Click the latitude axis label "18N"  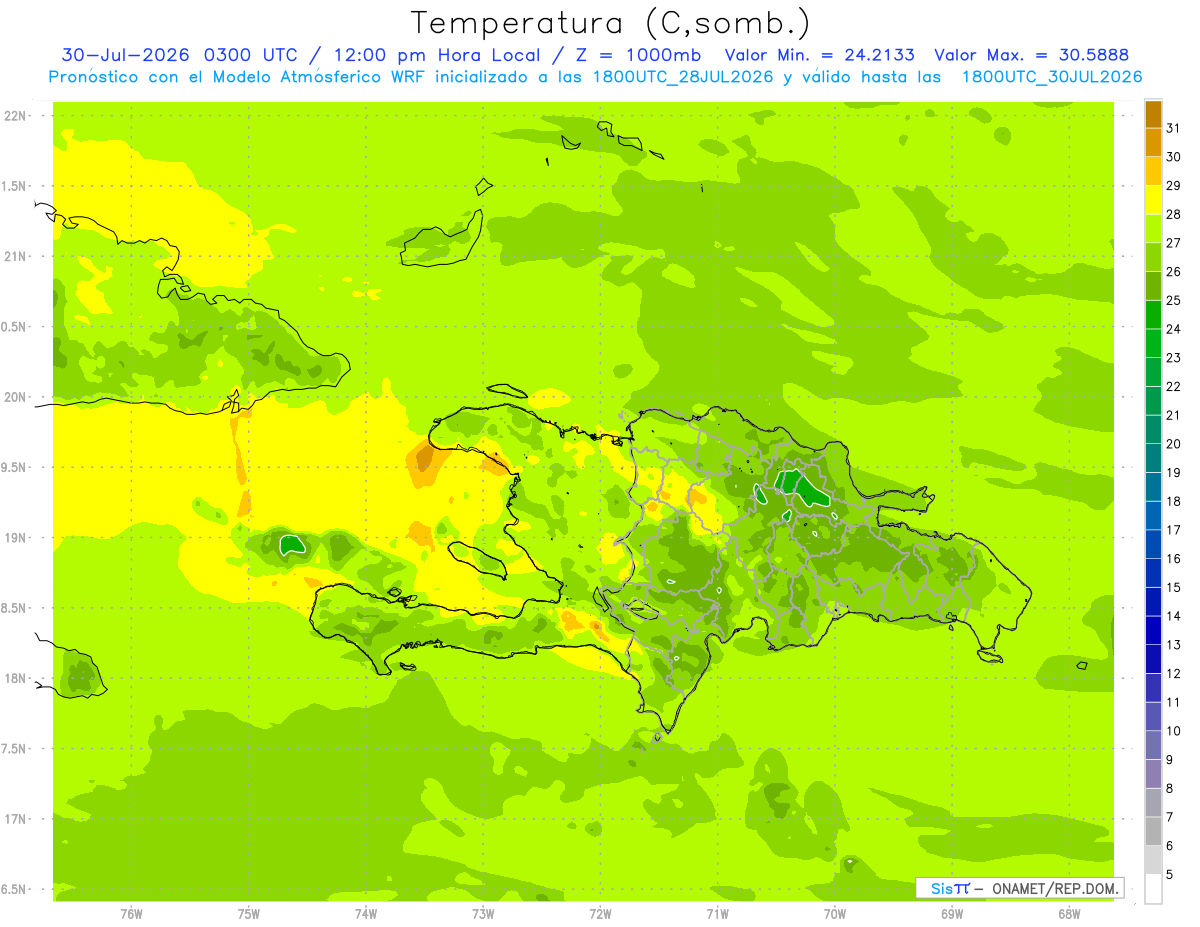coord(16,679)
